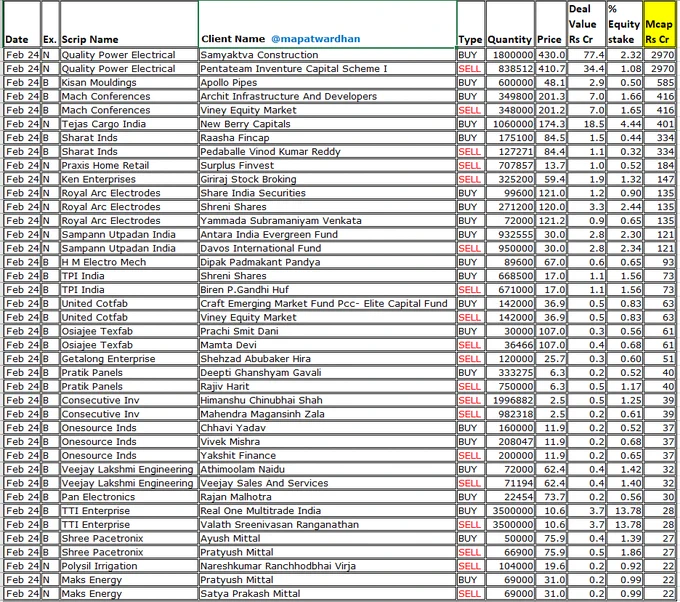The height and width of the screenshot is (602, 680).
Task: Click the 13.78 equity stake for Real One Multitrade
Action: pyautogui.click(x=624, y=511)
